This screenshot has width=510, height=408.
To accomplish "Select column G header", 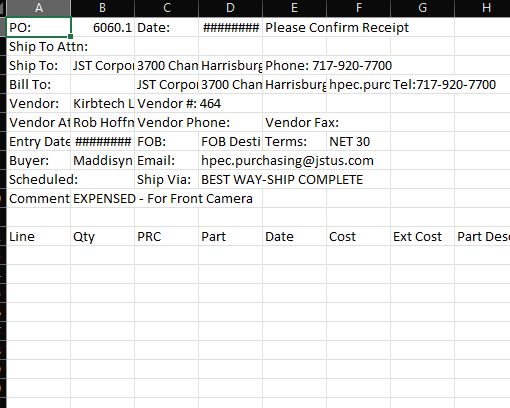I will [x=422, y=8].
